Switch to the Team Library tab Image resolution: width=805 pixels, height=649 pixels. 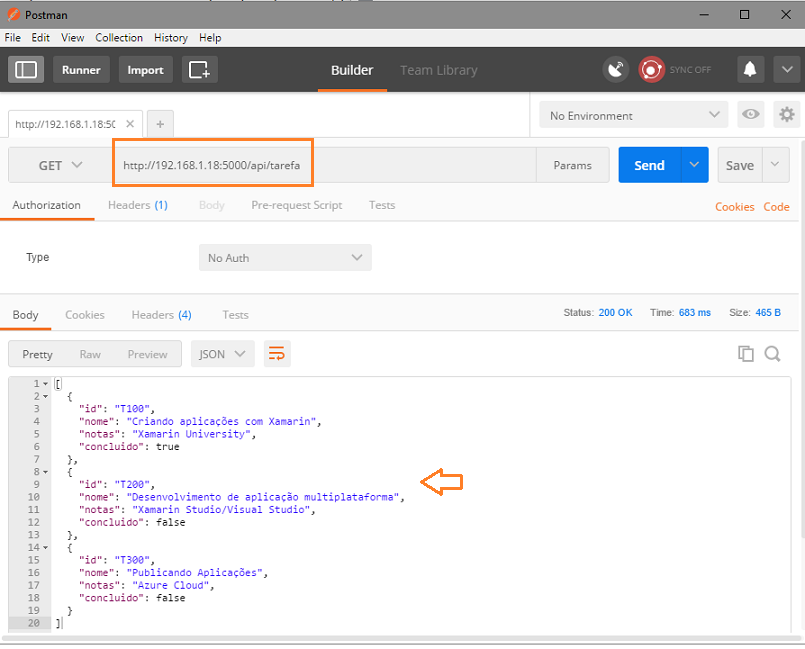pos(438,70)
